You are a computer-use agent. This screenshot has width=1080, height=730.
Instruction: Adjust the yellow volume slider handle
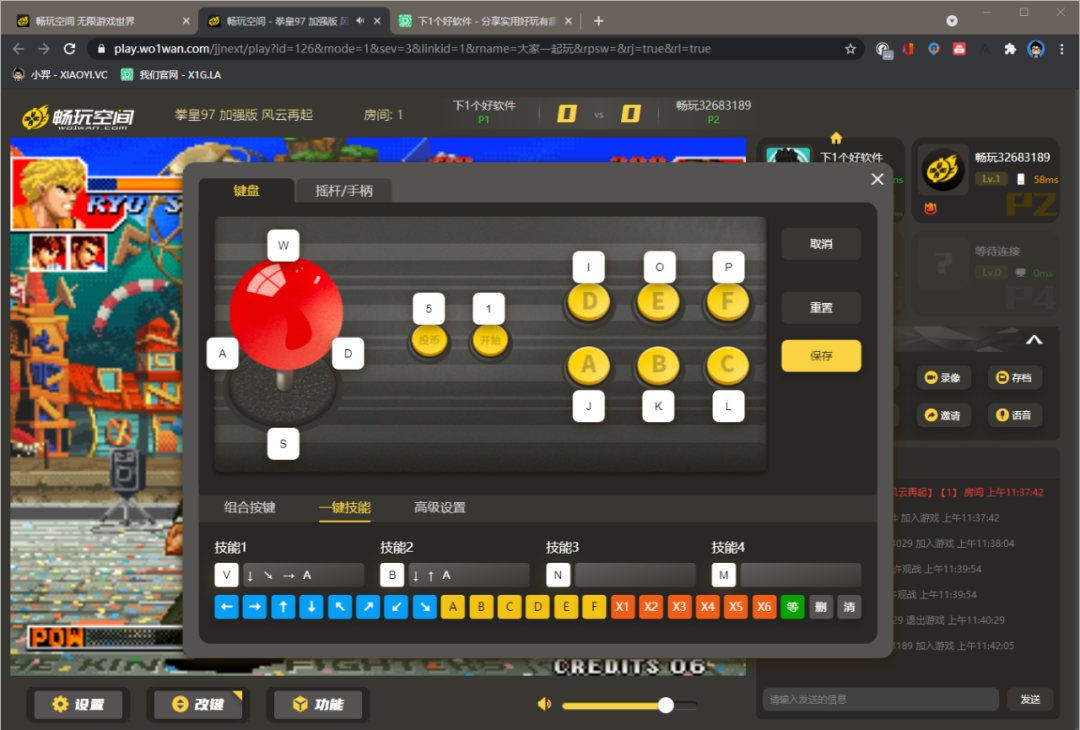pos(665,705)
